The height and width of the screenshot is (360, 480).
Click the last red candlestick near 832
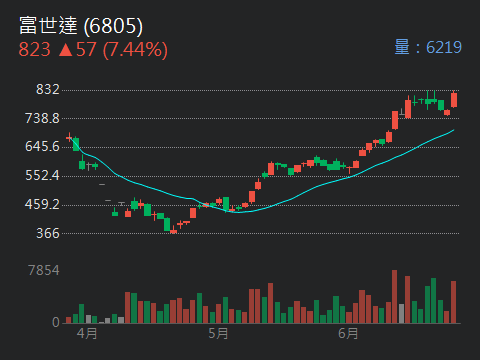454,100
